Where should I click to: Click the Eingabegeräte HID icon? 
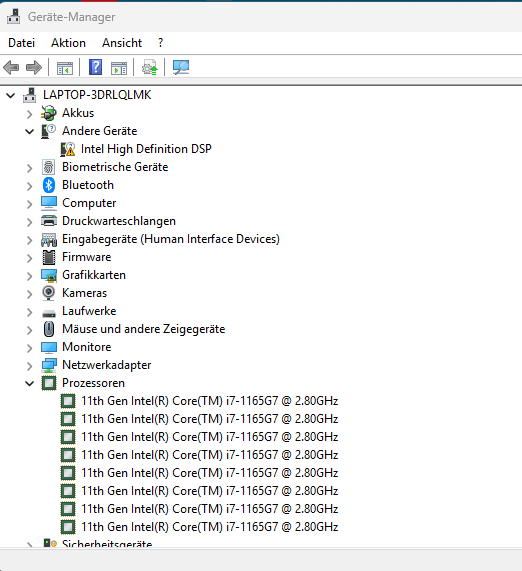[48, 239]
